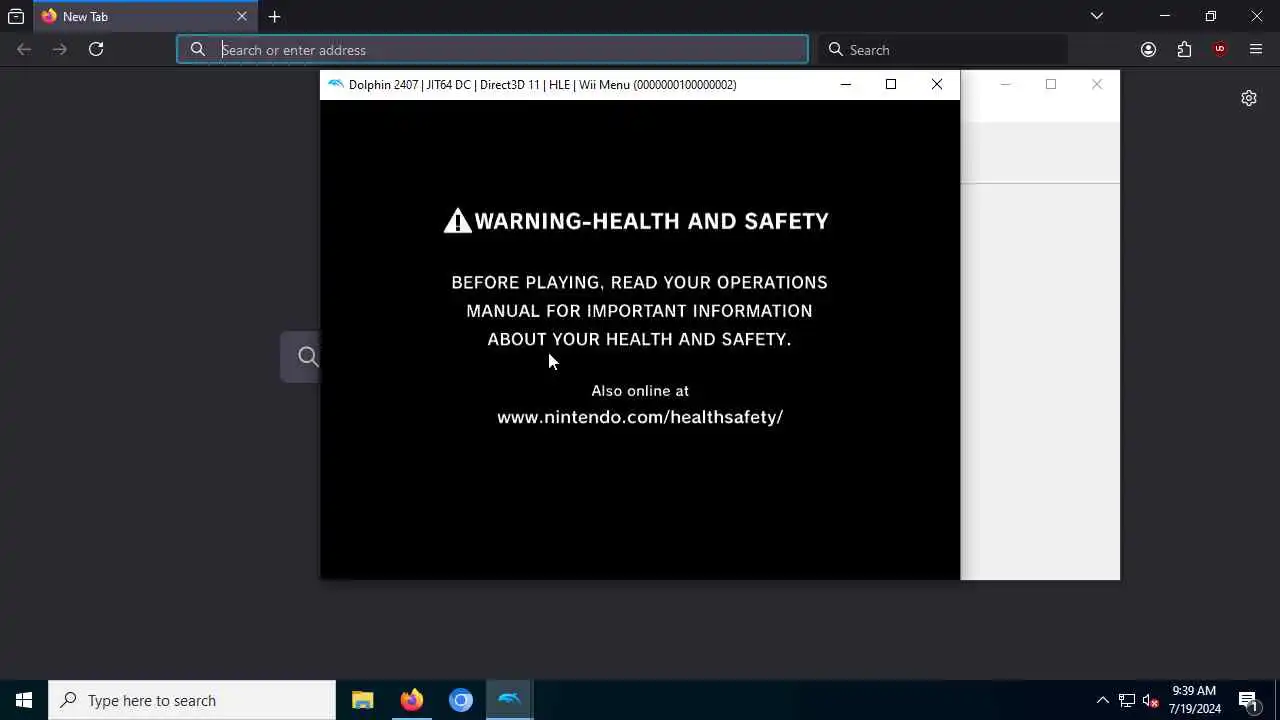Open File Explorer from the taskbar
This screenshot has height=720, width=1280.
[363, 700]
